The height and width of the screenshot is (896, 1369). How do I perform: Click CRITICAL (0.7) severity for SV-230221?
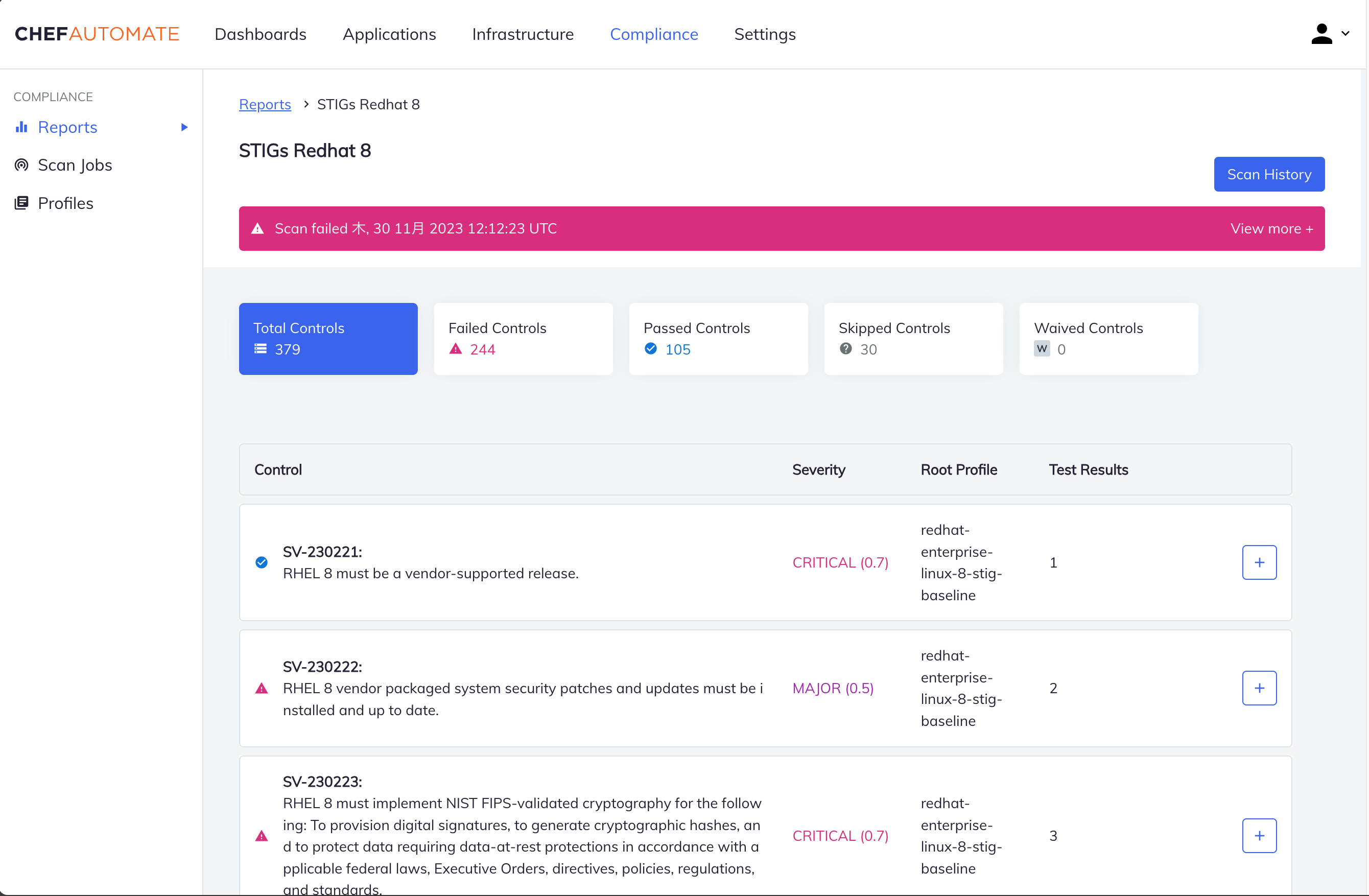coord(840,562)
